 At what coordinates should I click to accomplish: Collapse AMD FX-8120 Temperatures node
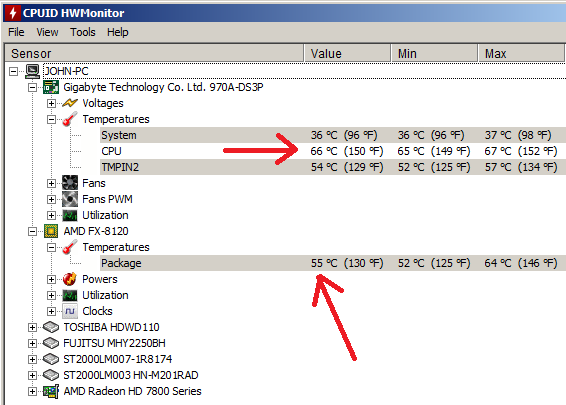(x=51, y=247)
